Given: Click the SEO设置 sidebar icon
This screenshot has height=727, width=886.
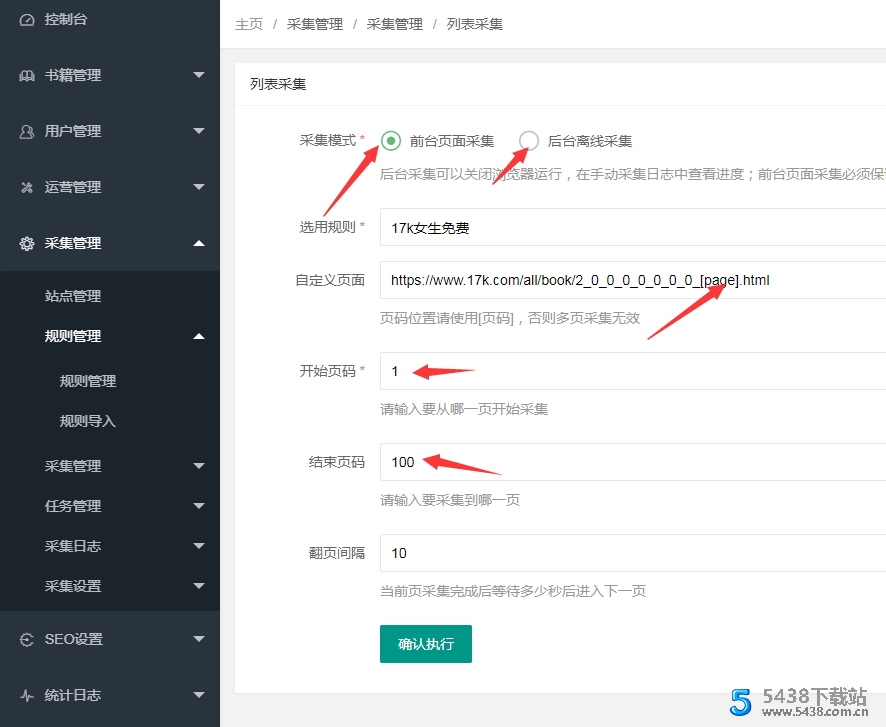Looking at the screenshot, I should 27,639.
